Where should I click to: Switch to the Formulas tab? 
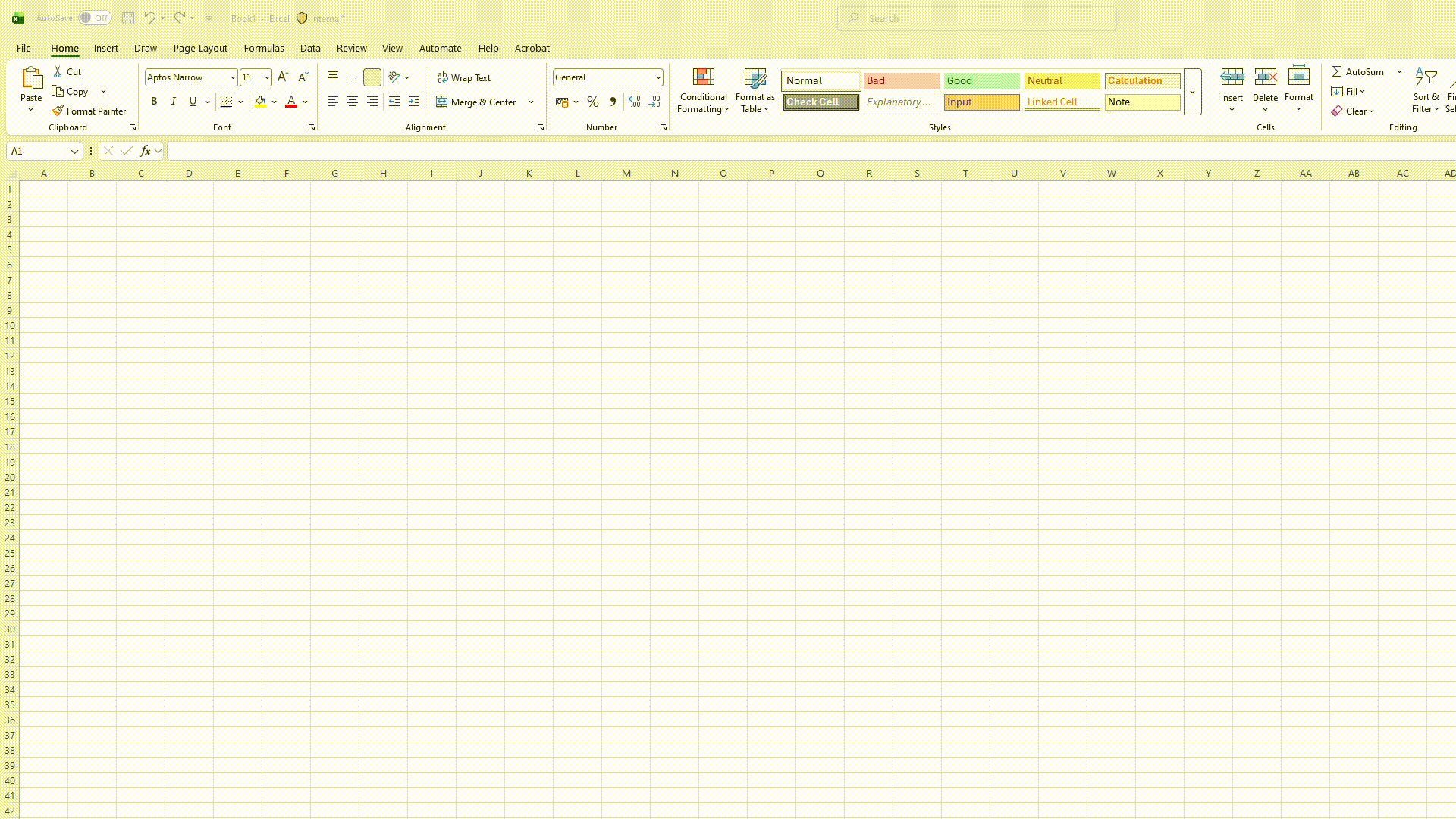click(x=264, y=48)
